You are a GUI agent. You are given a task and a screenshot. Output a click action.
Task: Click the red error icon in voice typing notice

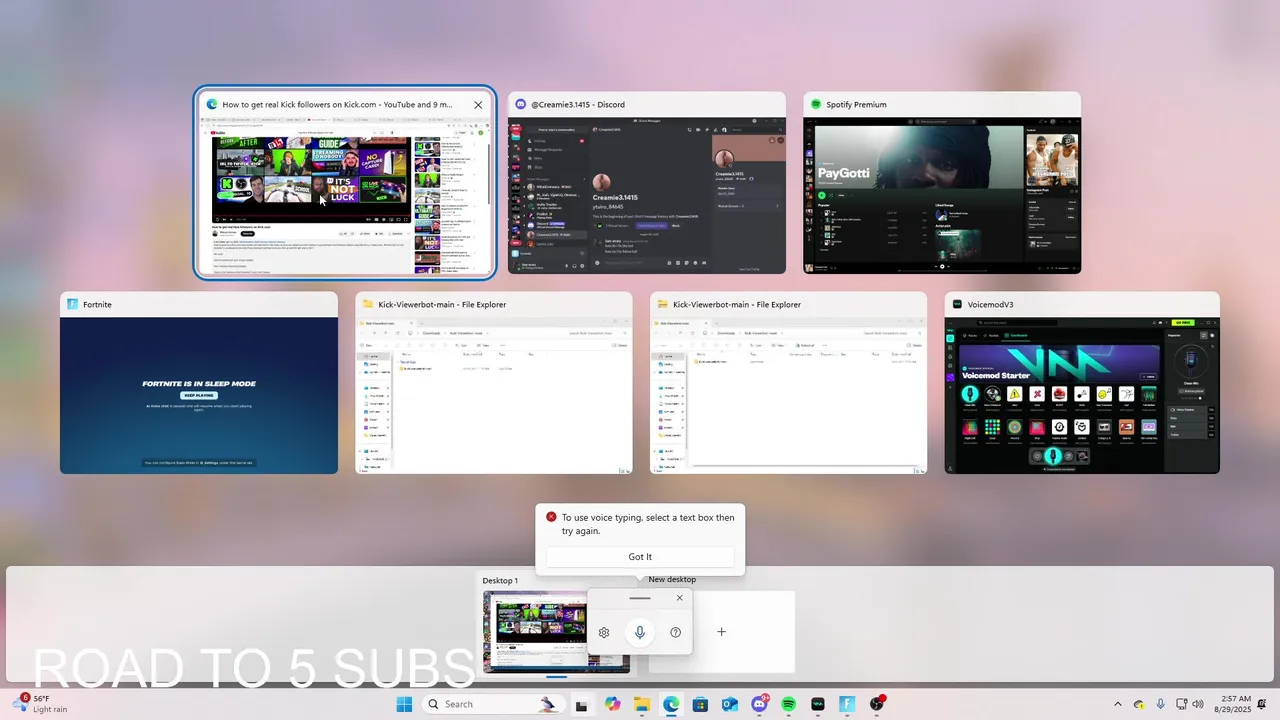tap(551, 517)
